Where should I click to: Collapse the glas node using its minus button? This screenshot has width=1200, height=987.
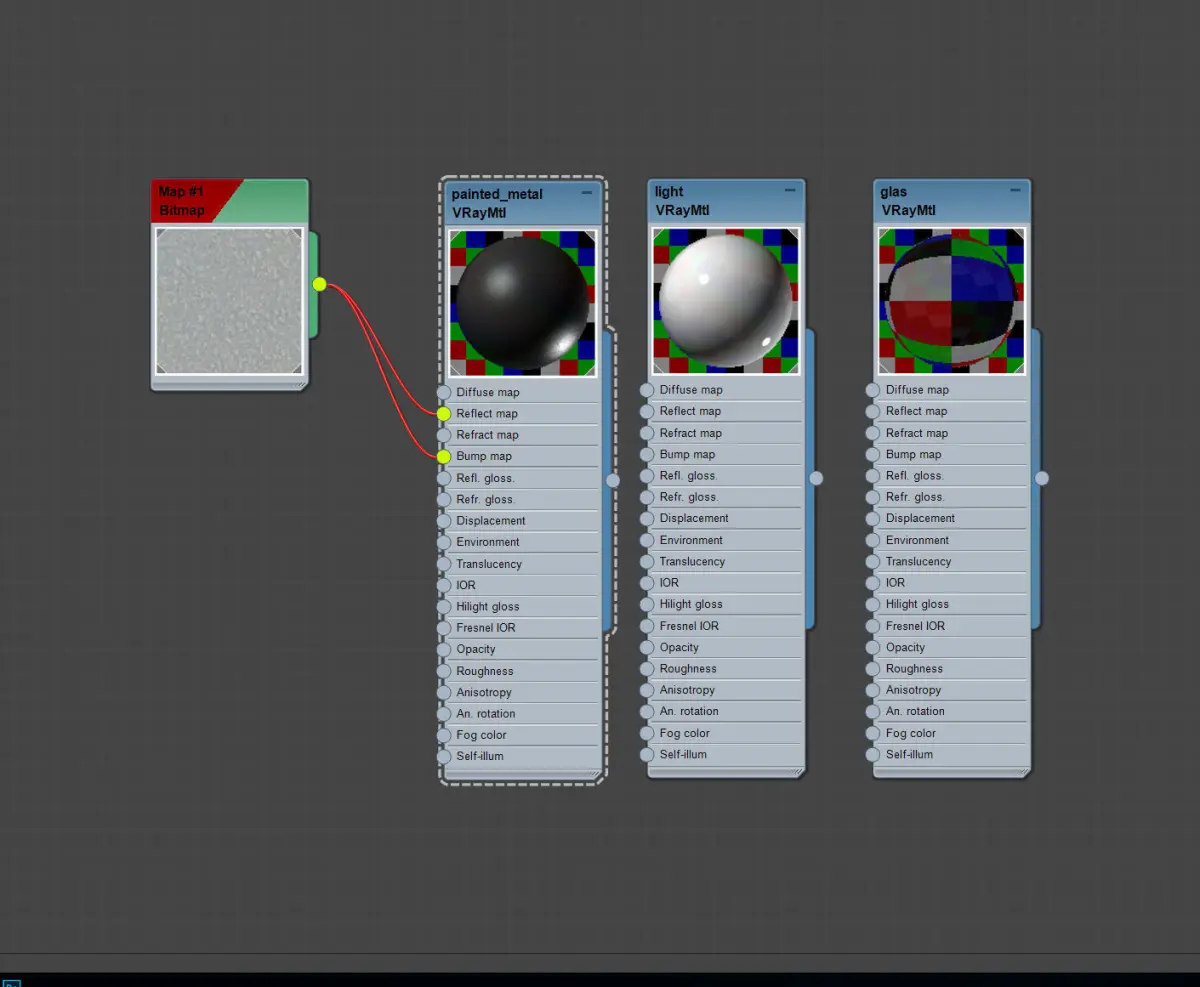pos(1016,190)
